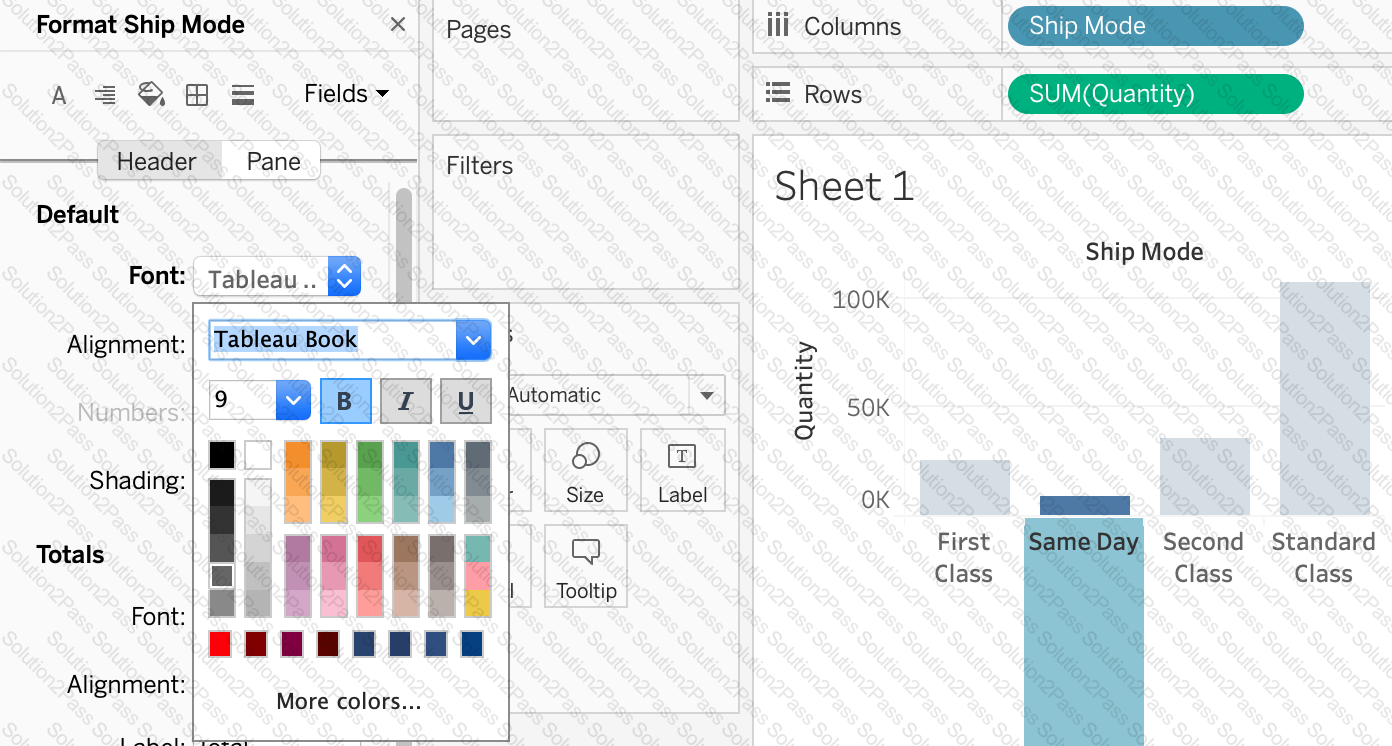1392x746 pixels.
Task: Expand the Tableau Book font name dropdown
Action: pos(473,341)
